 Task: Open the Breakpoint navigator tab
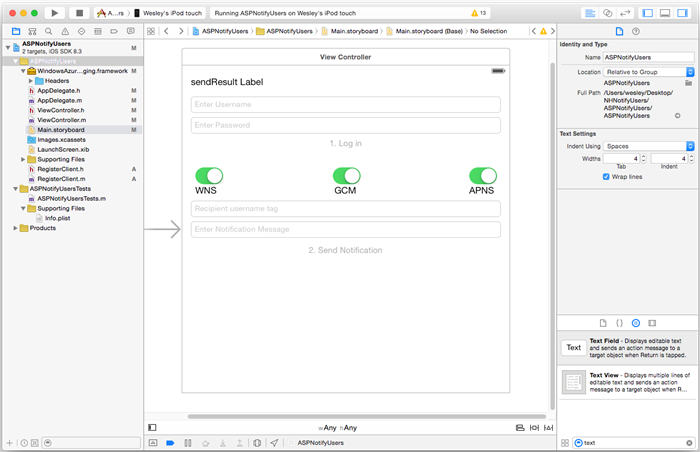[x=114, y=31]
